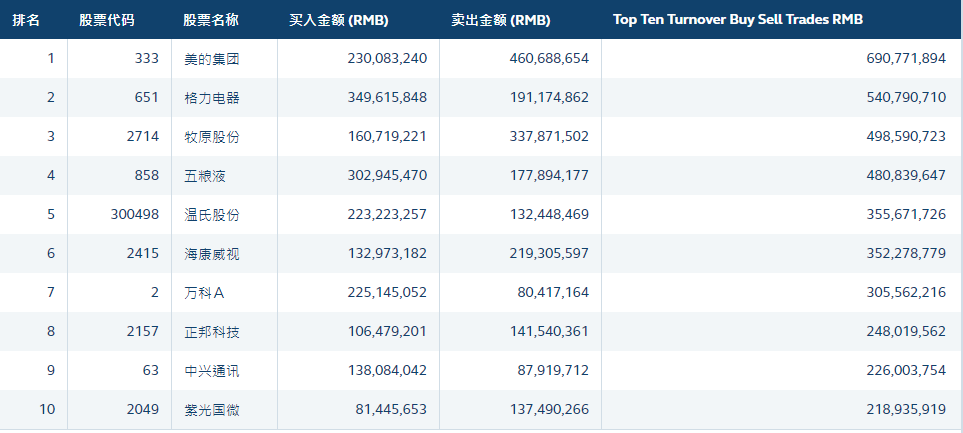Screen dimensions: 963x433
Task: Click the 卖出金额 (RMB) column header
Action: coord(501,20)
